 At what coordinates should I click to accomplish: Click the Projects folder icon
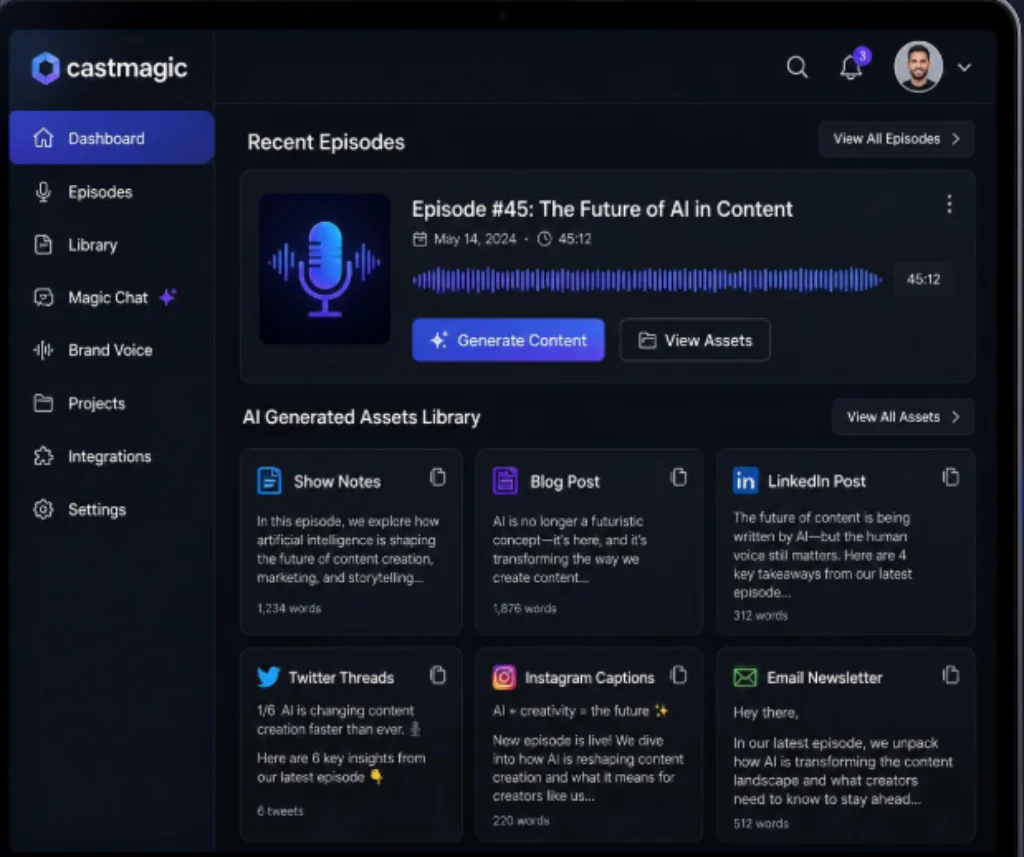point(43,403)
